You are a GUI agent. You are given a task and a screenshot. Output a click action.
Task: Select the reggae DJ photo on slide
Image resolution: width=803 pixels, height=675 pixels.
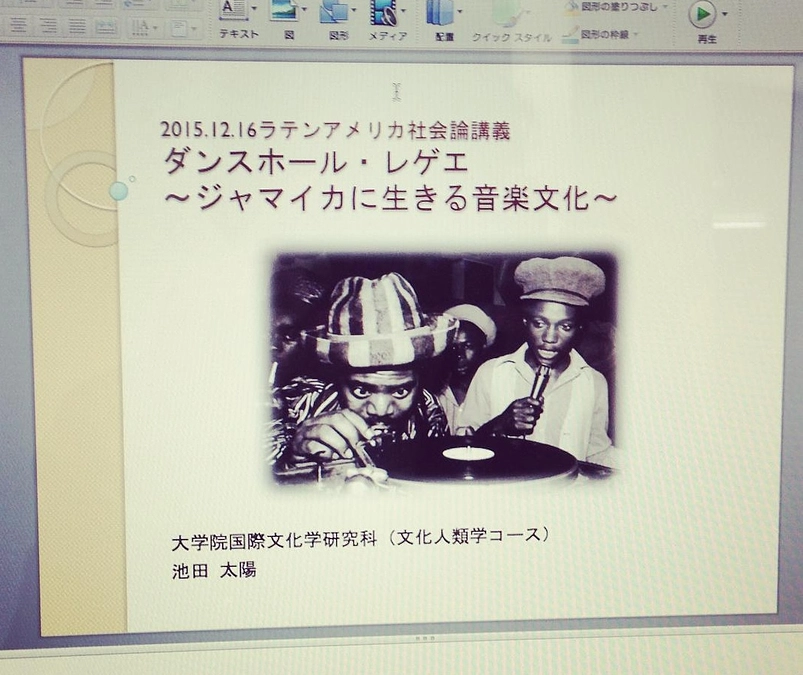pyautogui.click(x=443, y=368)
